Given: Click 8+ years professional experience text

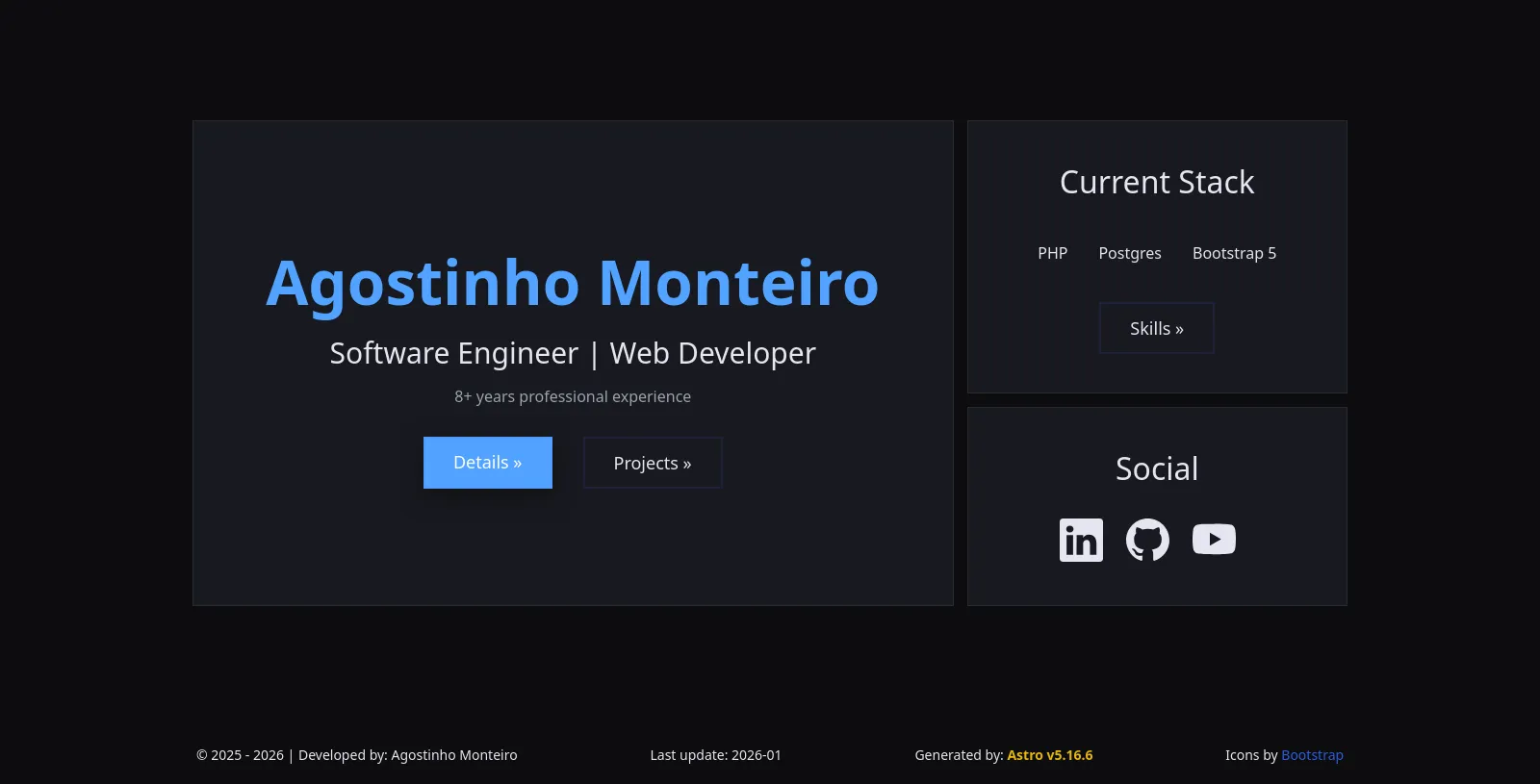Looking at the screenshot, I should [x=573, y=396].
